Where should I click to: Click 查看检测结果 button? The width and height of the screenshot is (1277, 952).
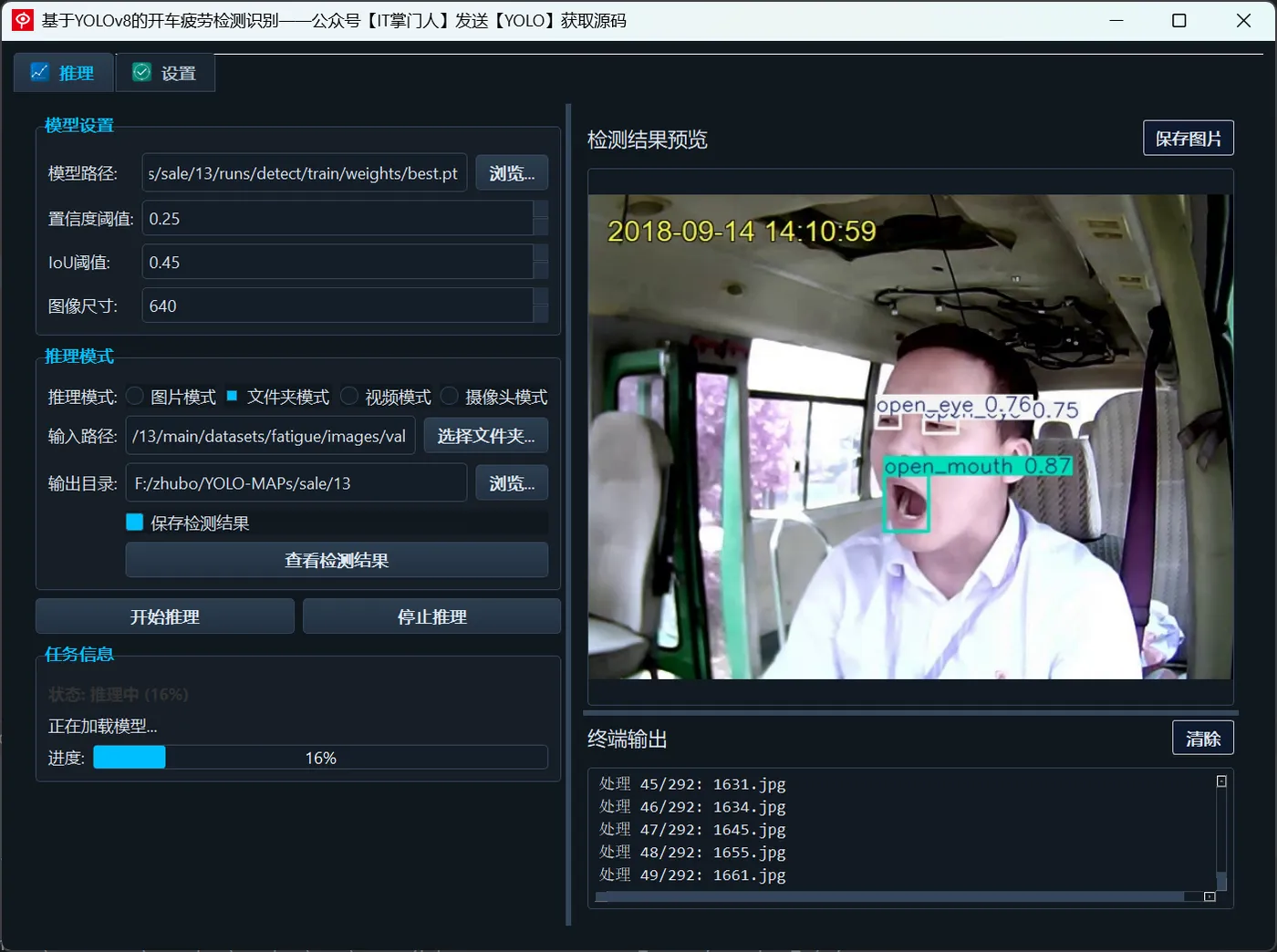pos(337,560)
